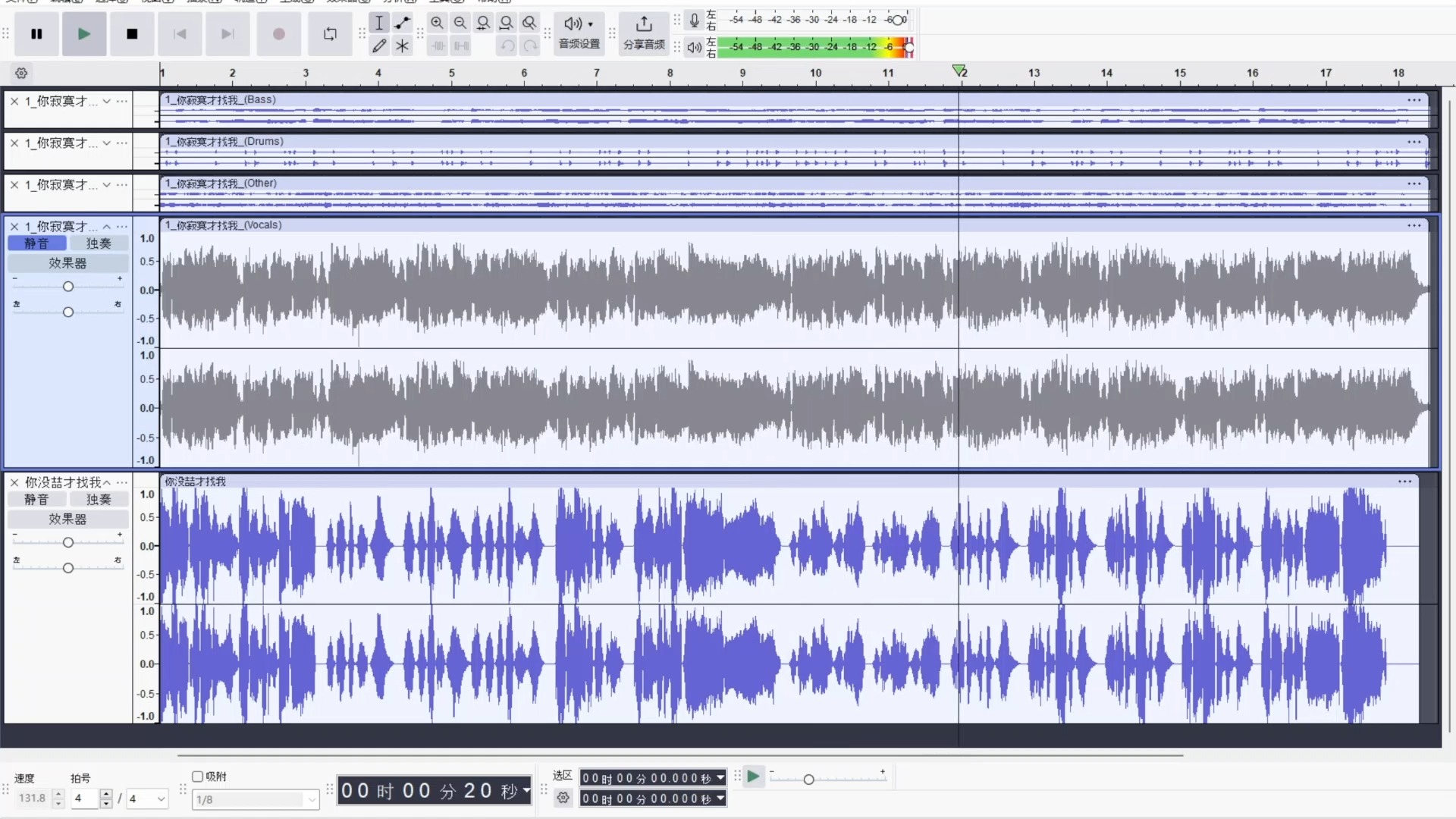Click the 分享音频 share audio button
The height and width of the screenshot is (819, 1456).
click(644, 33)
